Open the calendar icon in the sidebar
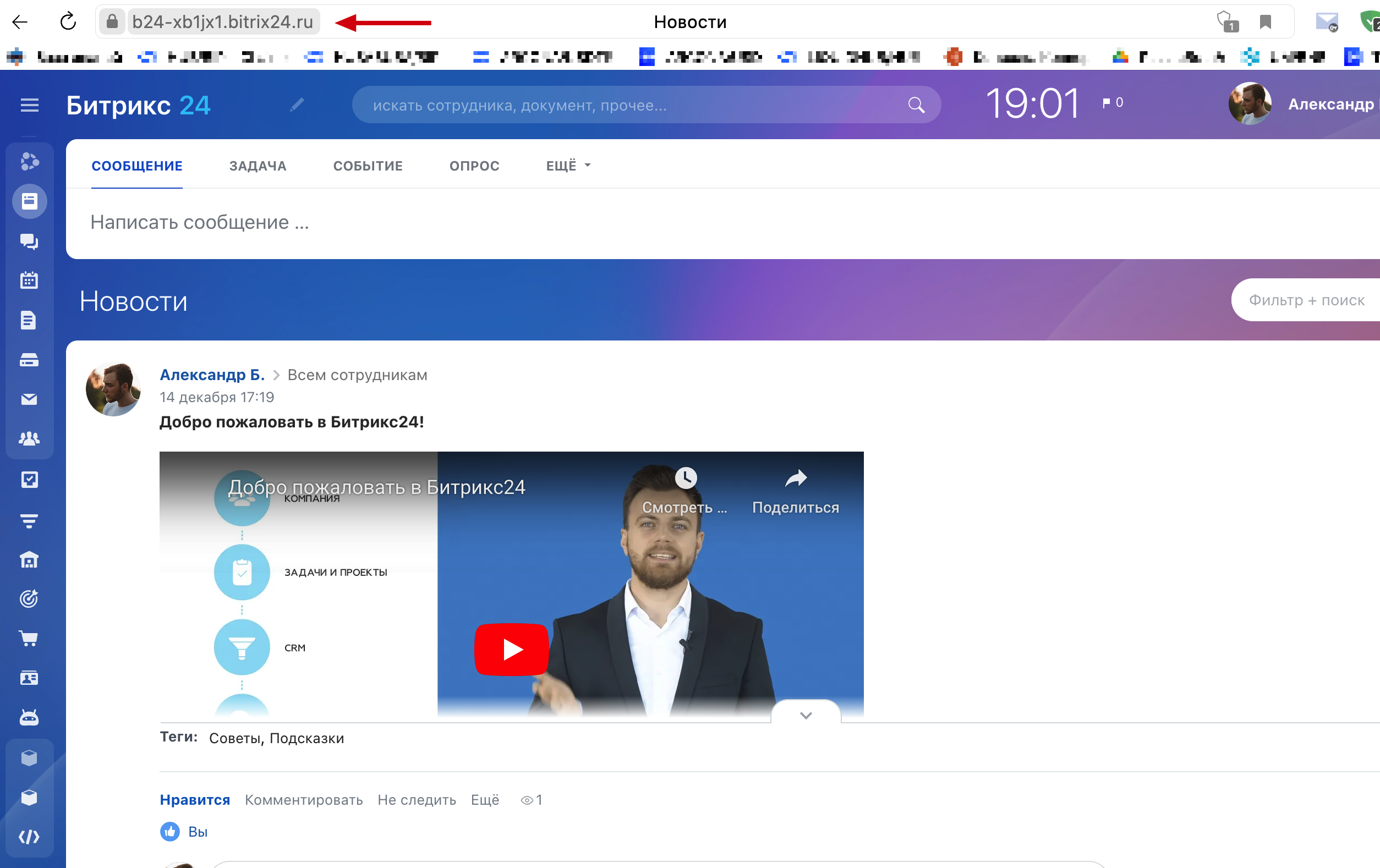This screenshot has height=868, width=1380. click(29, 280)
